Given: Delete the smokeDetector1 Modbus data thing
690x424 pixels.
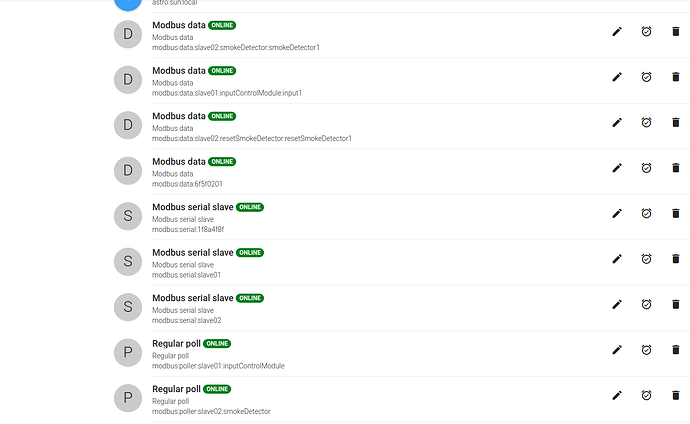Looking at the screenshot, I should pyautogui.click(x=675, y=32).
